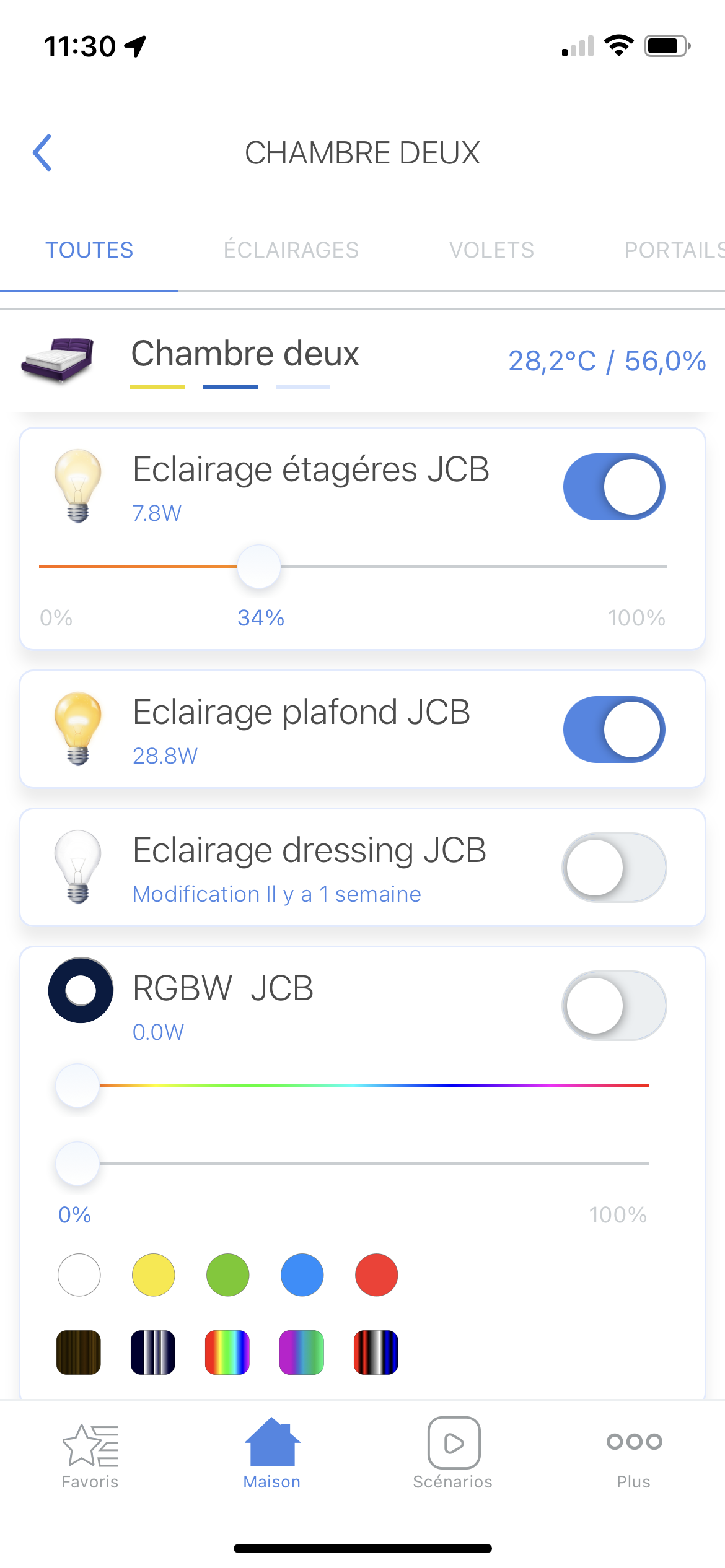This screenshot has width=725, height=1568.
Task: Tap the unlit dressing bulb icon
Action: (x=77, y=867)
